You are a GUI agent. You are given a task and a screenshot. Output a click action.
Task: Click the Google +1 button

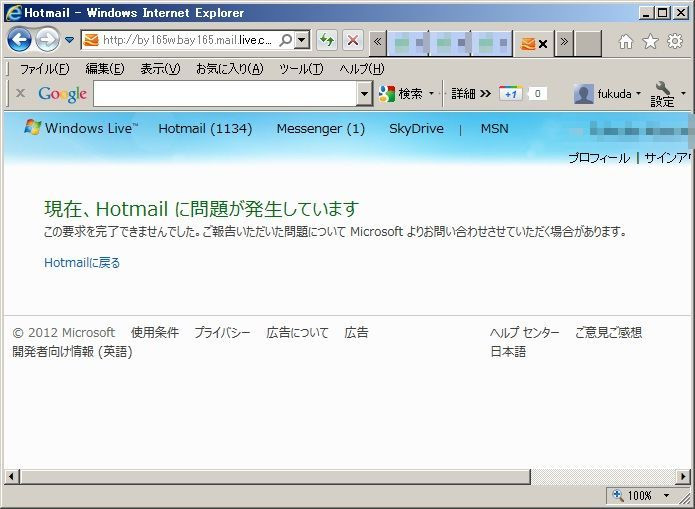[x=511, y=94]
